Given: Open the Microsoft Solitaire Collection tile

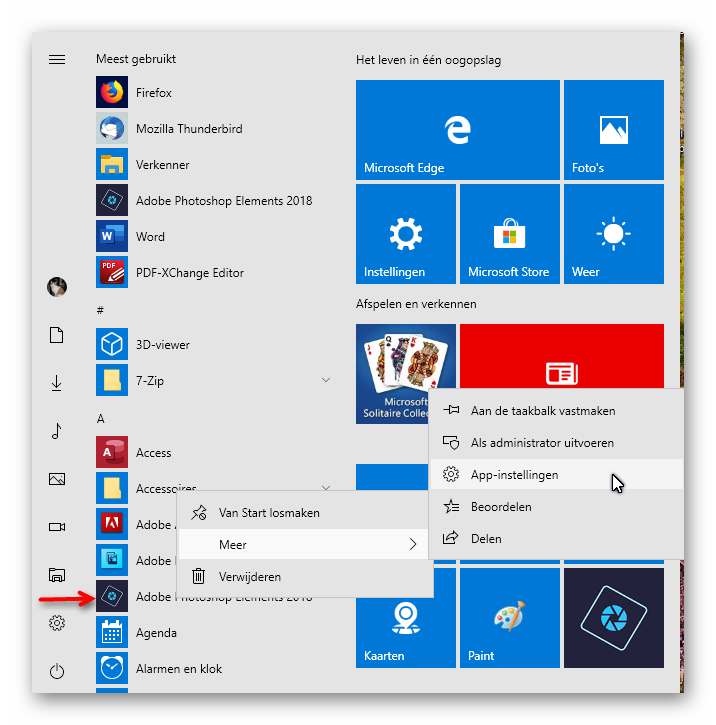Looking at the screenshot, I should click(405, 374).
